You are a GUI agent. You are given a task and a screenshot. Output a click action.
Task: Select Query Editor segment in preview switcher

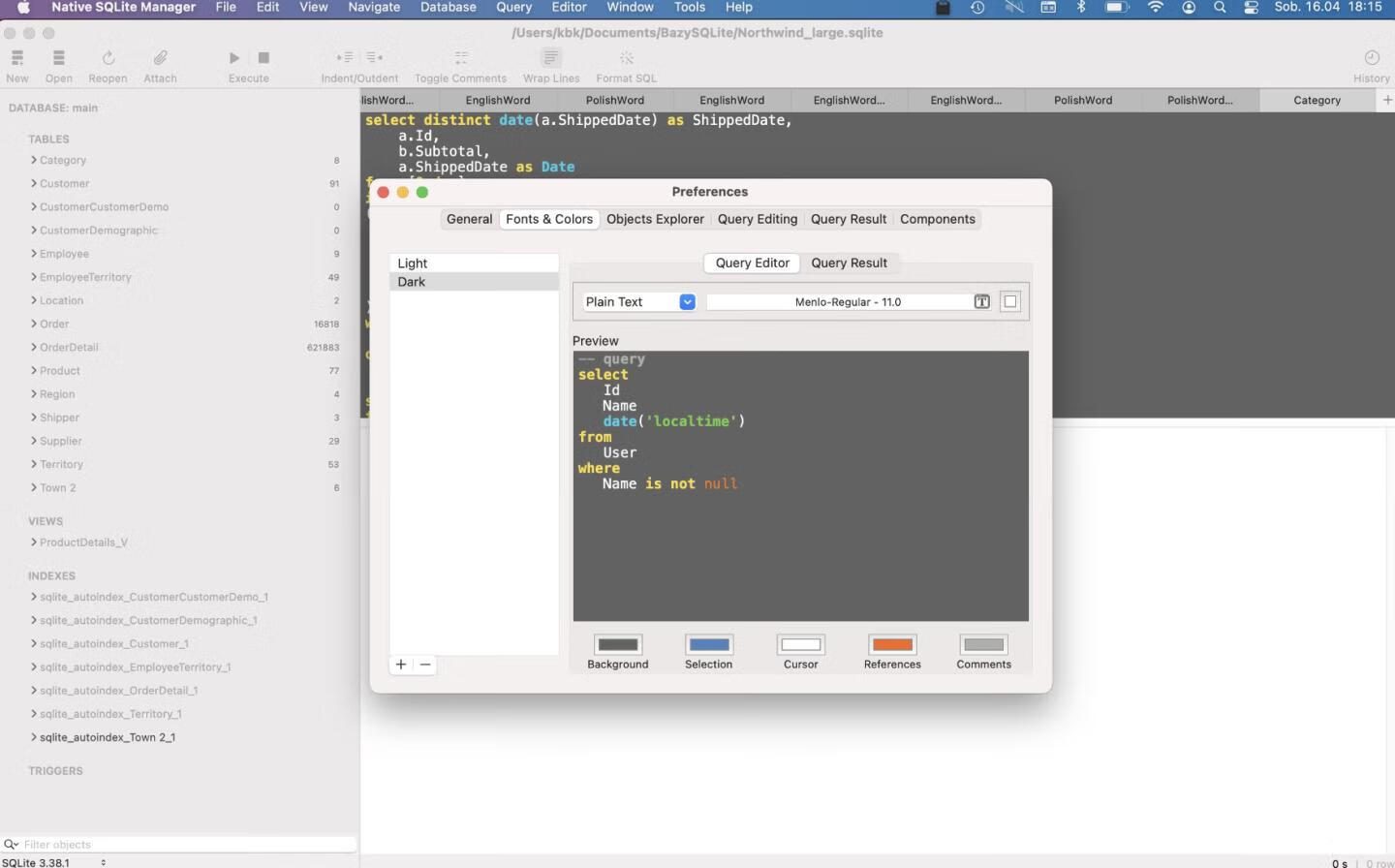(752, 263)
